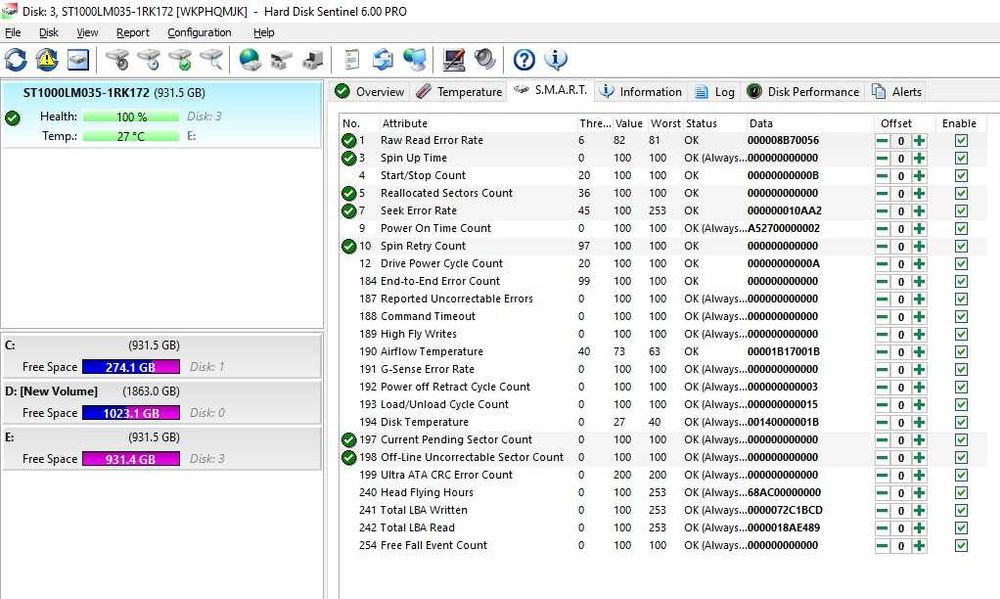
Task: Open the configuration monitor and pen icon
Action: point(454,60)
